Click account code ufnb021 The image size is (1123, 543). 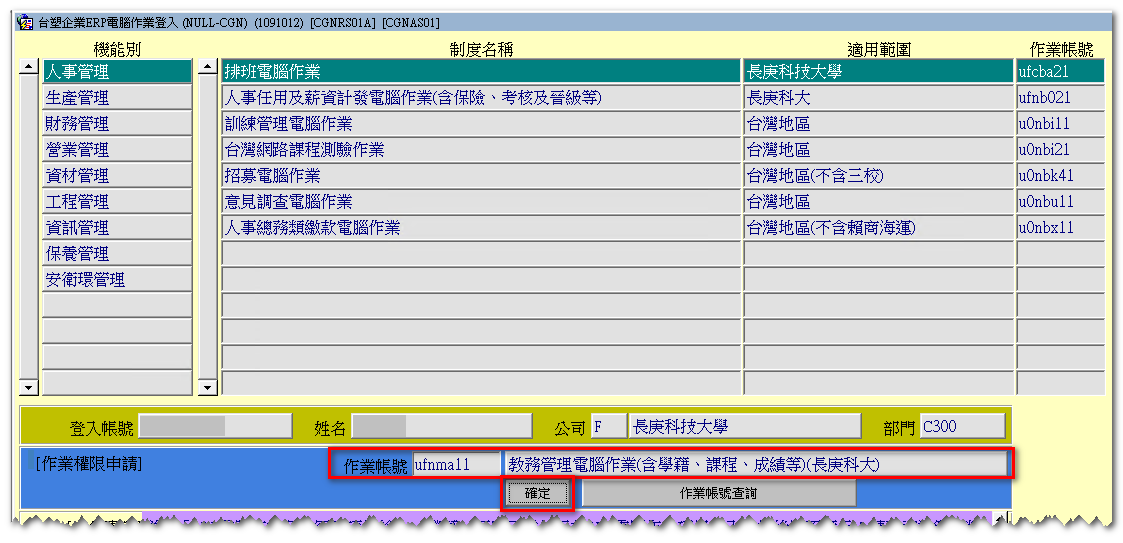tap(1061, 97)
